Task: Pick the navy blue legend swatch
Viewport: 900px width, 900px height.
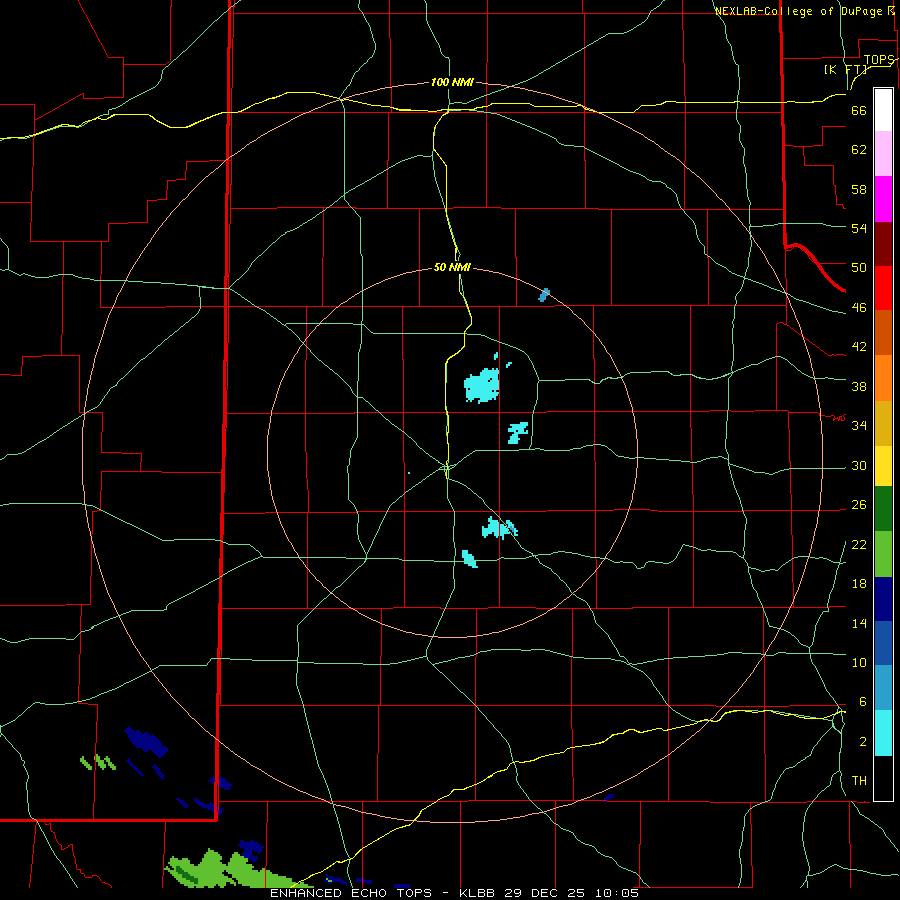Action: [883, 599]
